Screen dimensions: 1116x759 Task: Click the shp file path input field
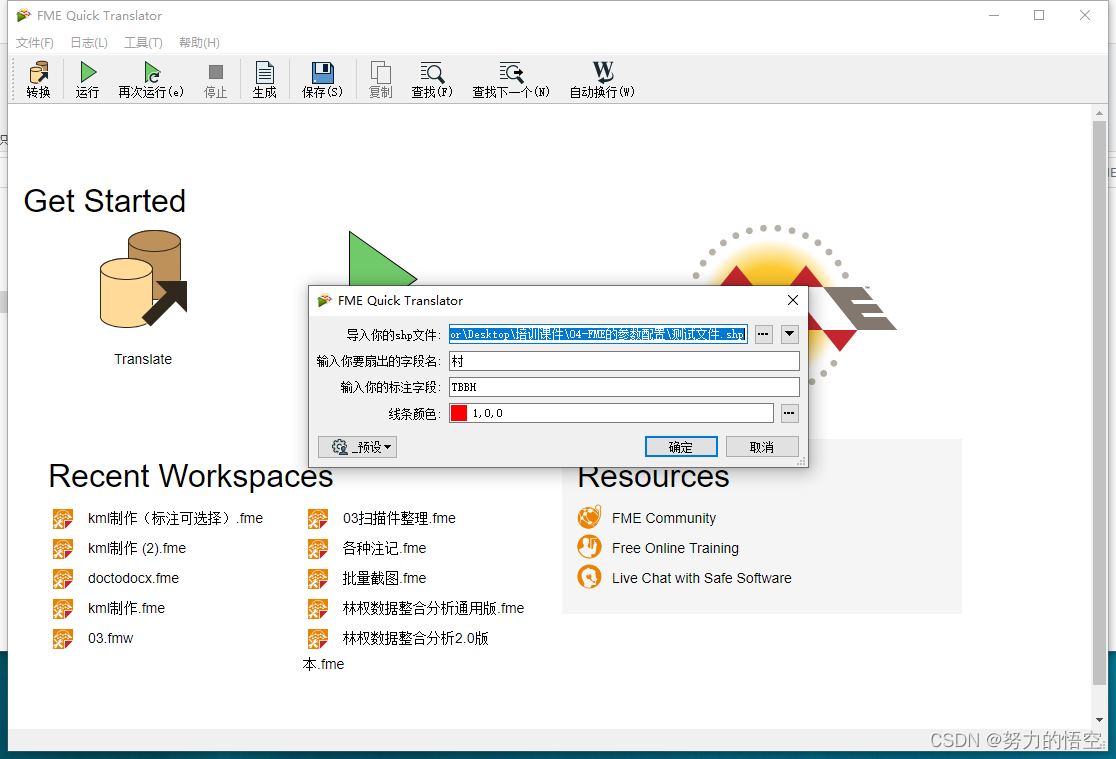(x=599, y=334)
